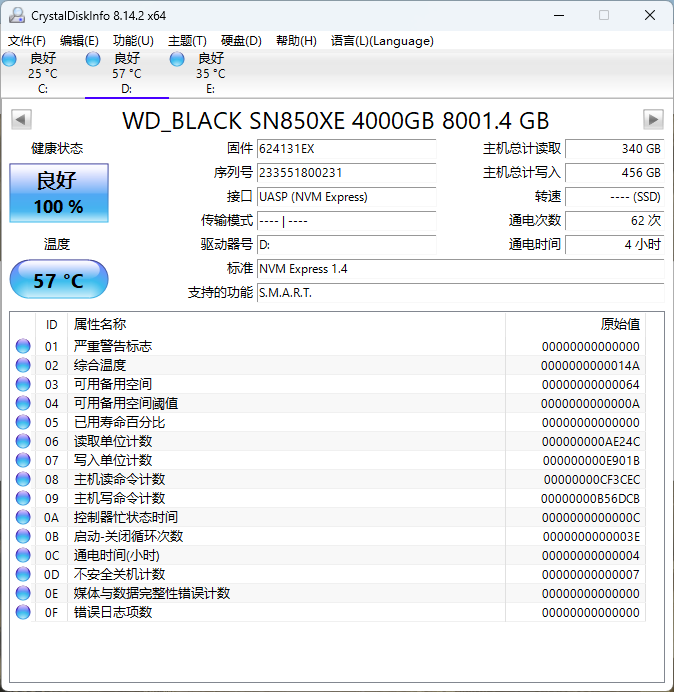
Task: Click the firmware field showing 624131EX
Action: click(346, 149)
